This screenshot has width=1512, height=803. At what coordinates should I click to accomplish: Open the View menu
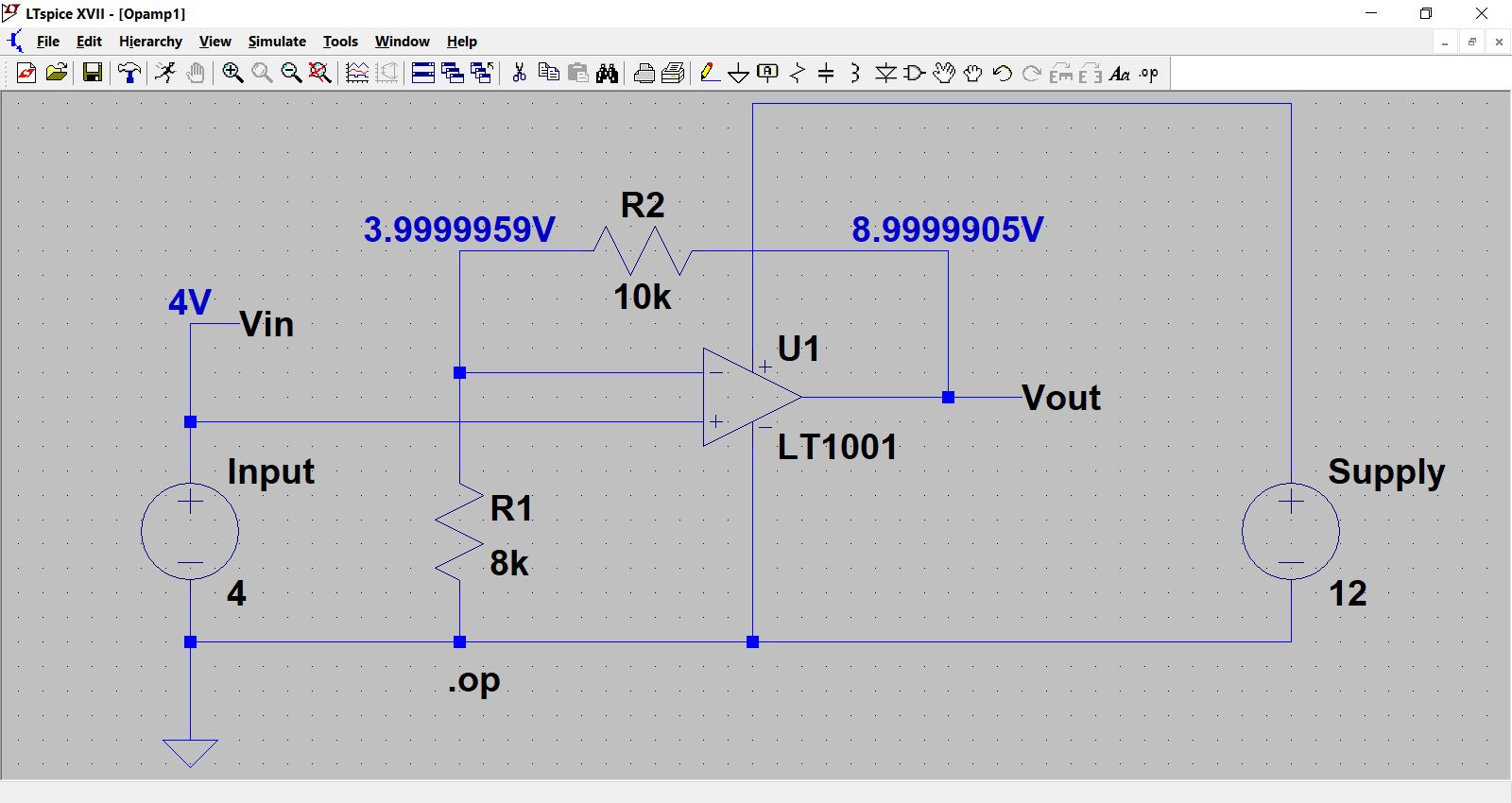[x=215, y=42]
